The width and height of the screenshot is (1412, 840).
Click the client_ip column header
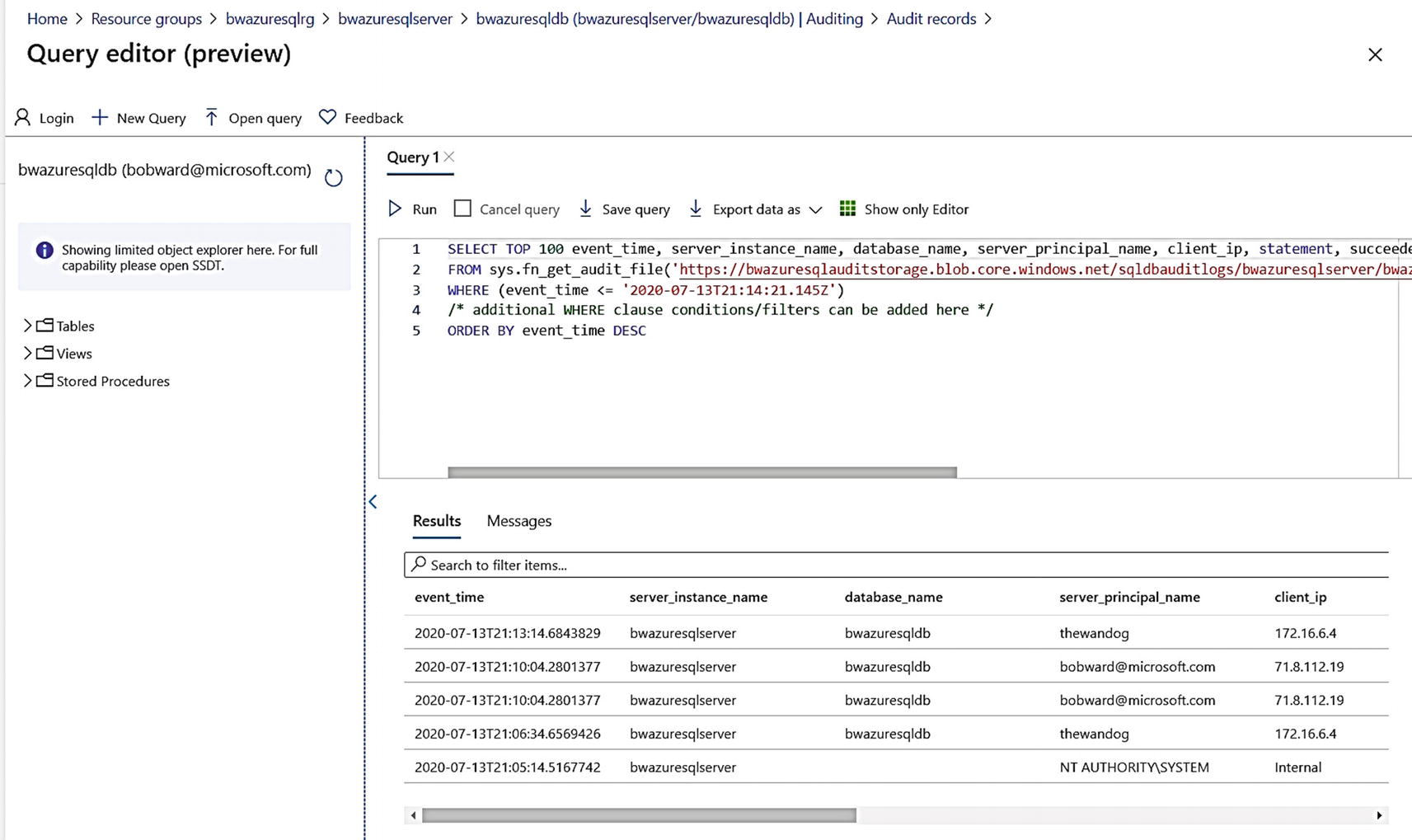pyautogui.click(x=1301, y=597)
